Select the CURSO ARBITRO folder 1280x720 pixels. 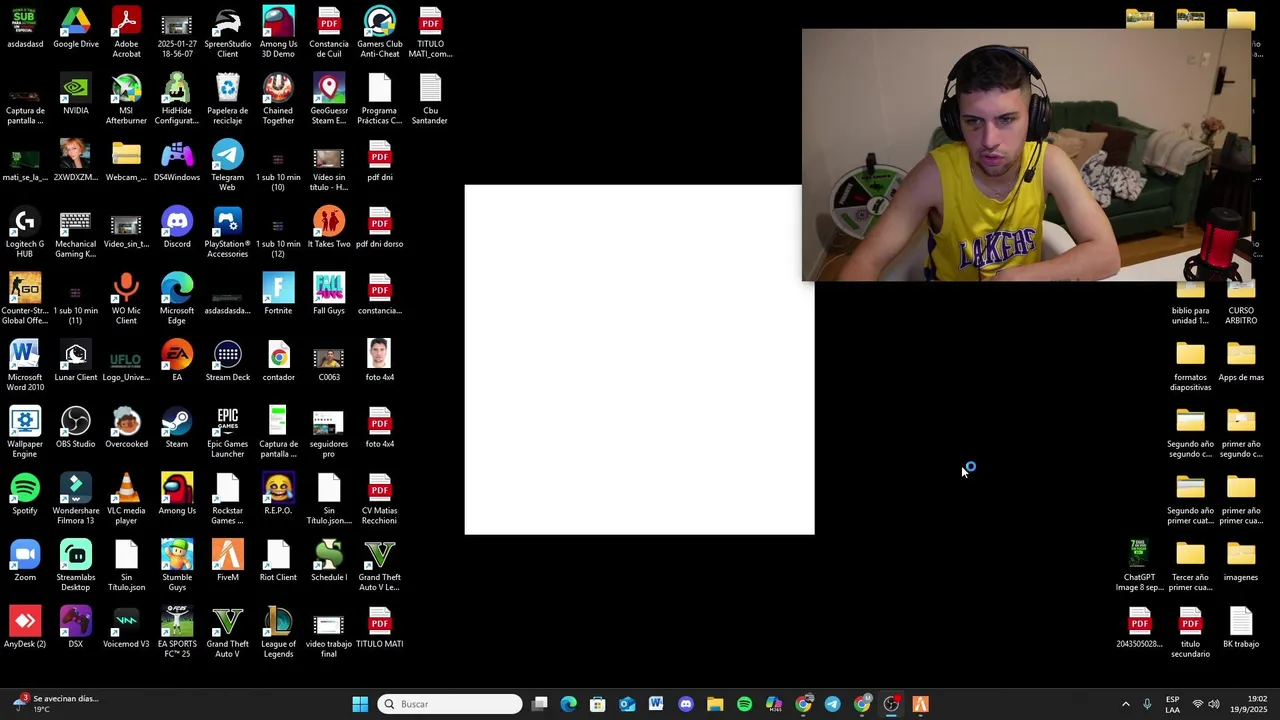pos(1241,303)
